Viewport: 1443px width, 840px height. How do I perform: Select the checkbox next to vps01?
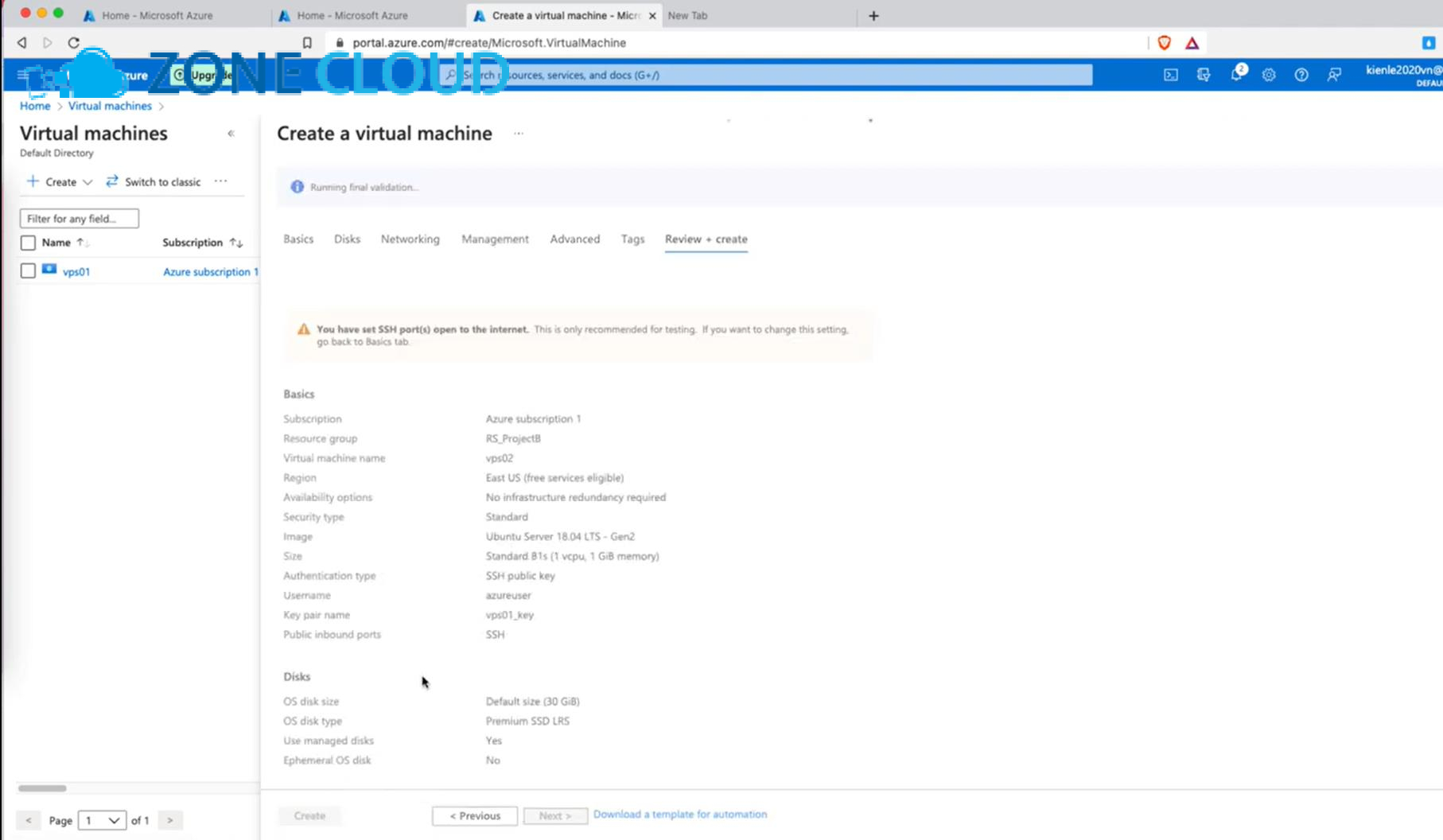[x=28, y=270]
